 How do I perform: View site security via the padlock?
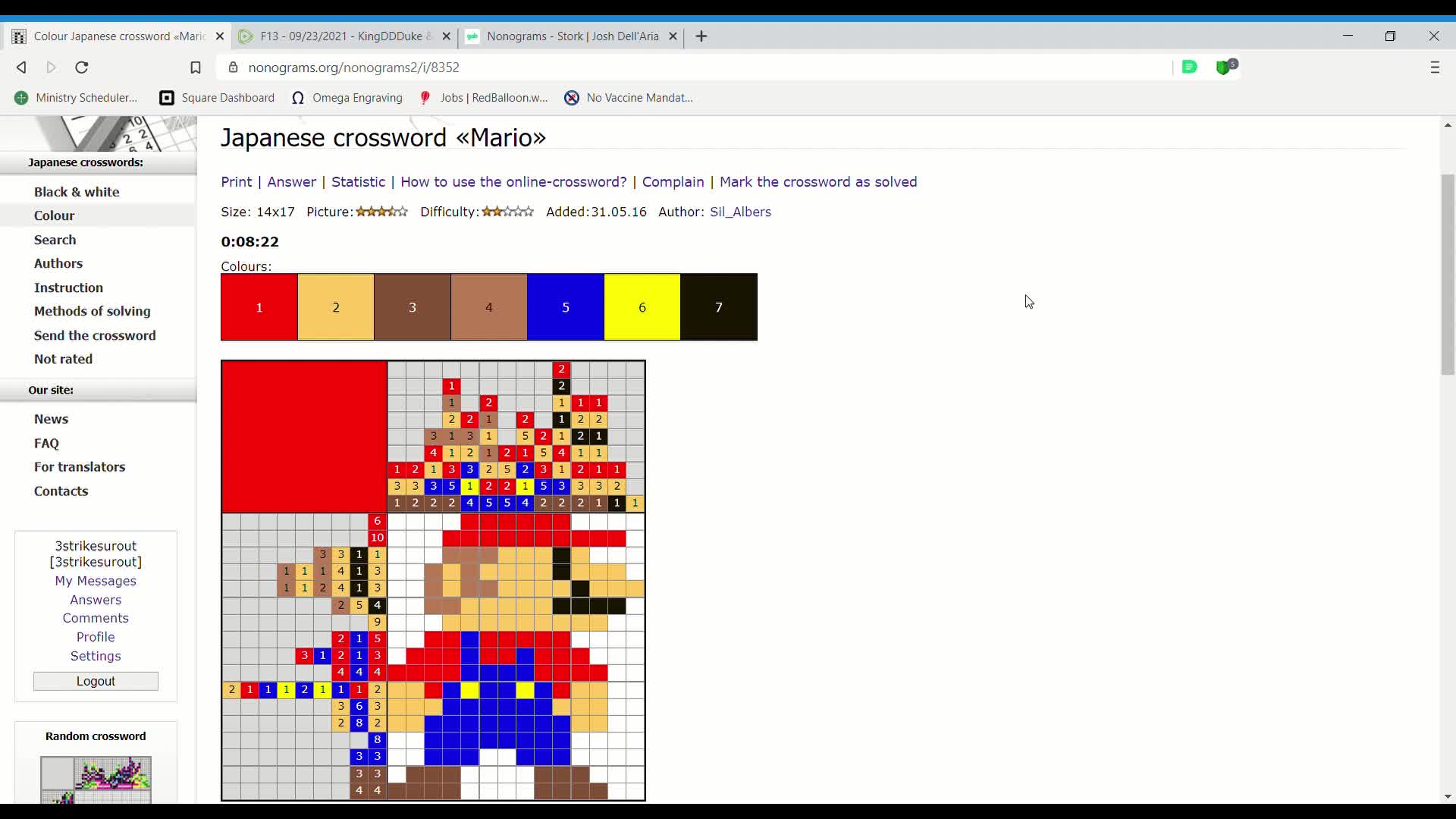point(234,67)
